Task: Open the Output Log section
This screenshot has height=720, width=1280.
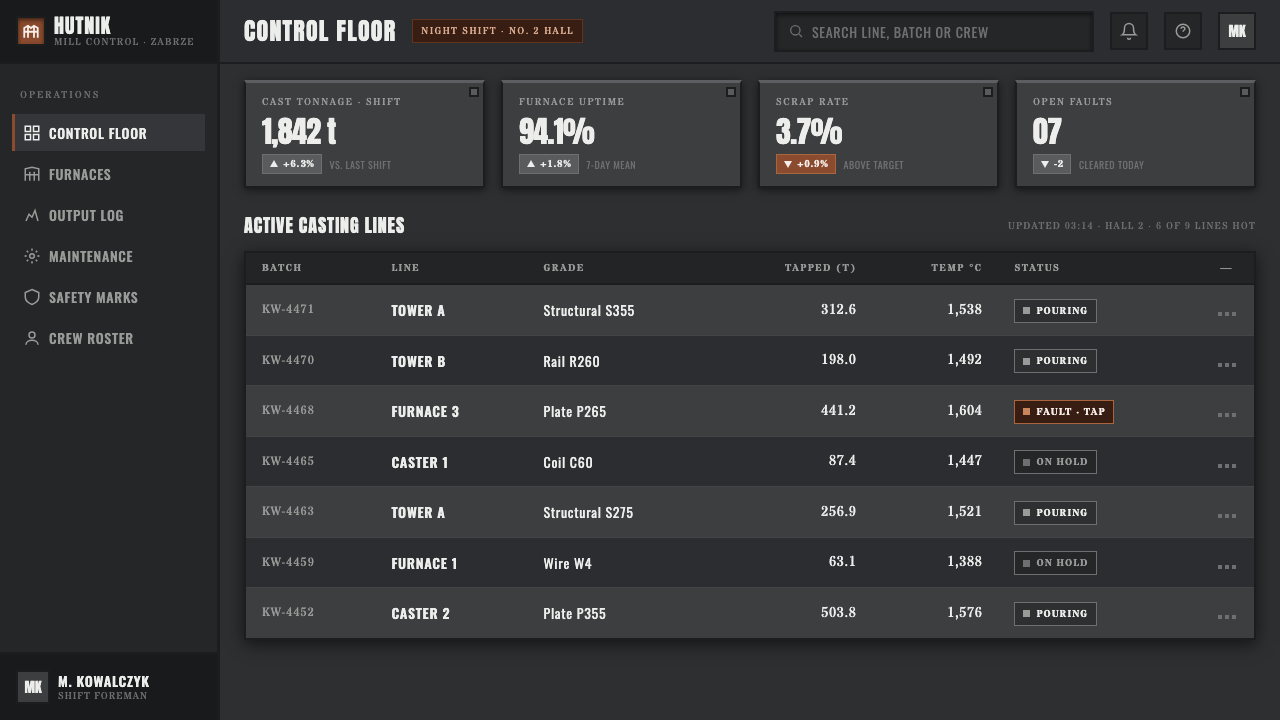Action: click(x=108, y=215)
